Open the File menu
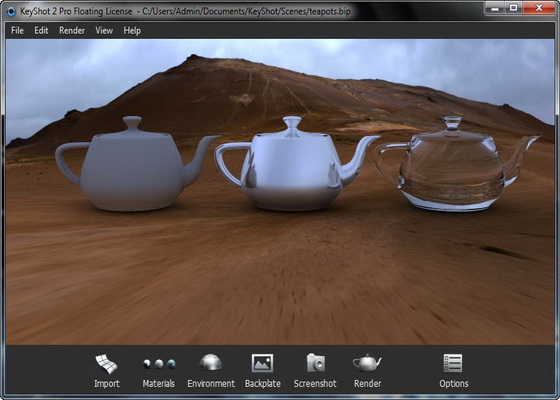Image resolution: width=560 pixels, height=400 pixels. 17,31
